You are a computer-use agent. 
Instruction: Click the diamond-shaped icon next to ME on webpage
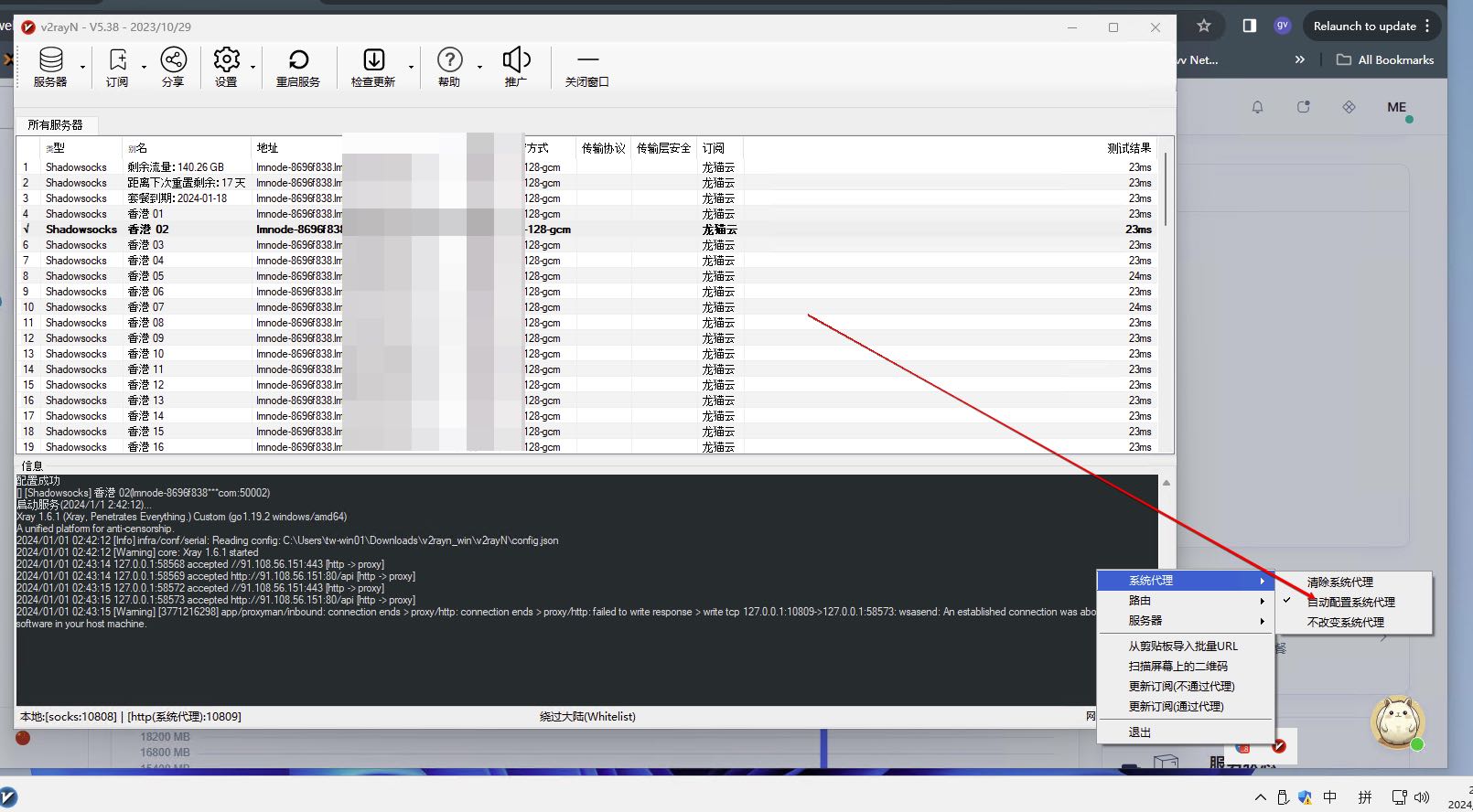[x=1349, y=107]
